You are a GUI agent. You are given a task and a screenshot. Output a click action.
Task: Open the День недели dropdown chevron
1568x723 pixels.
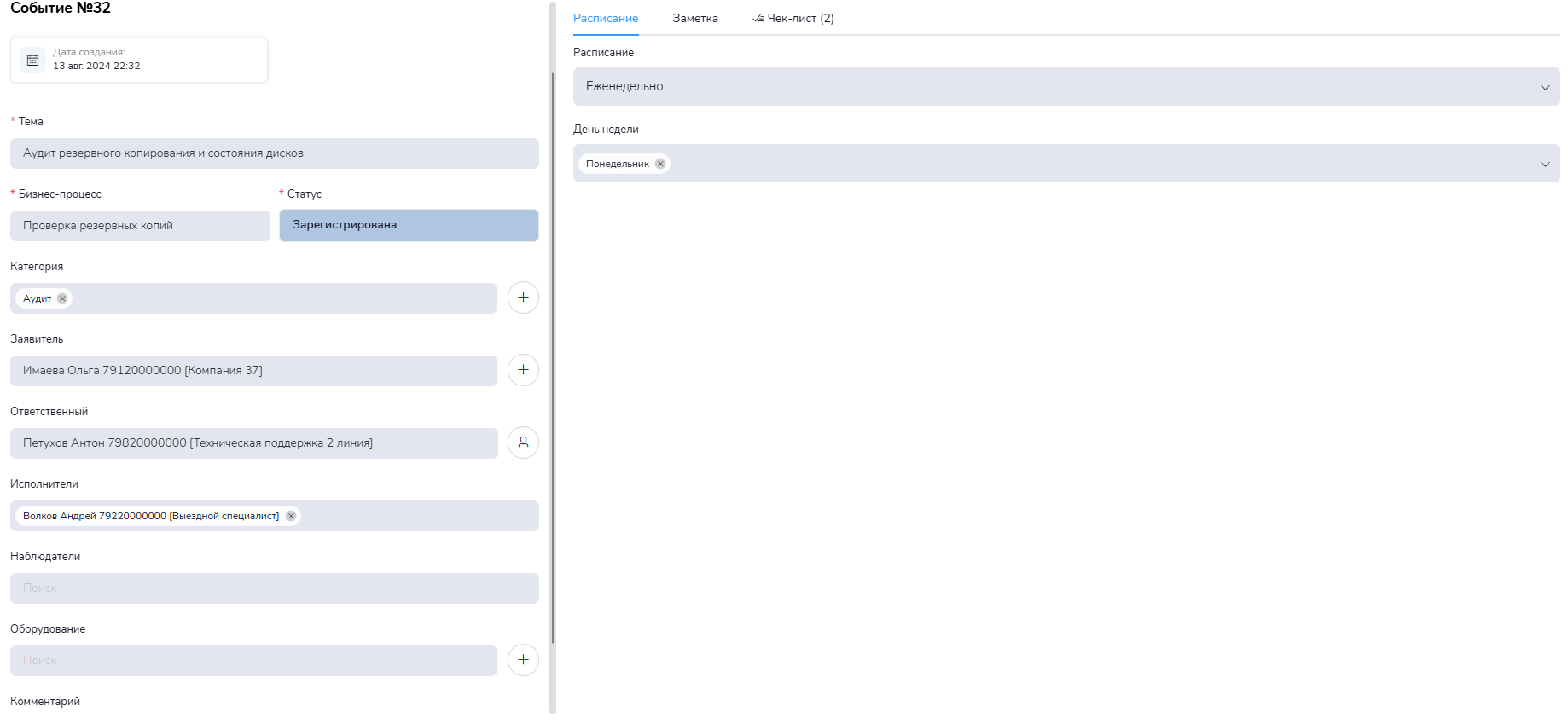[1544, 164]
